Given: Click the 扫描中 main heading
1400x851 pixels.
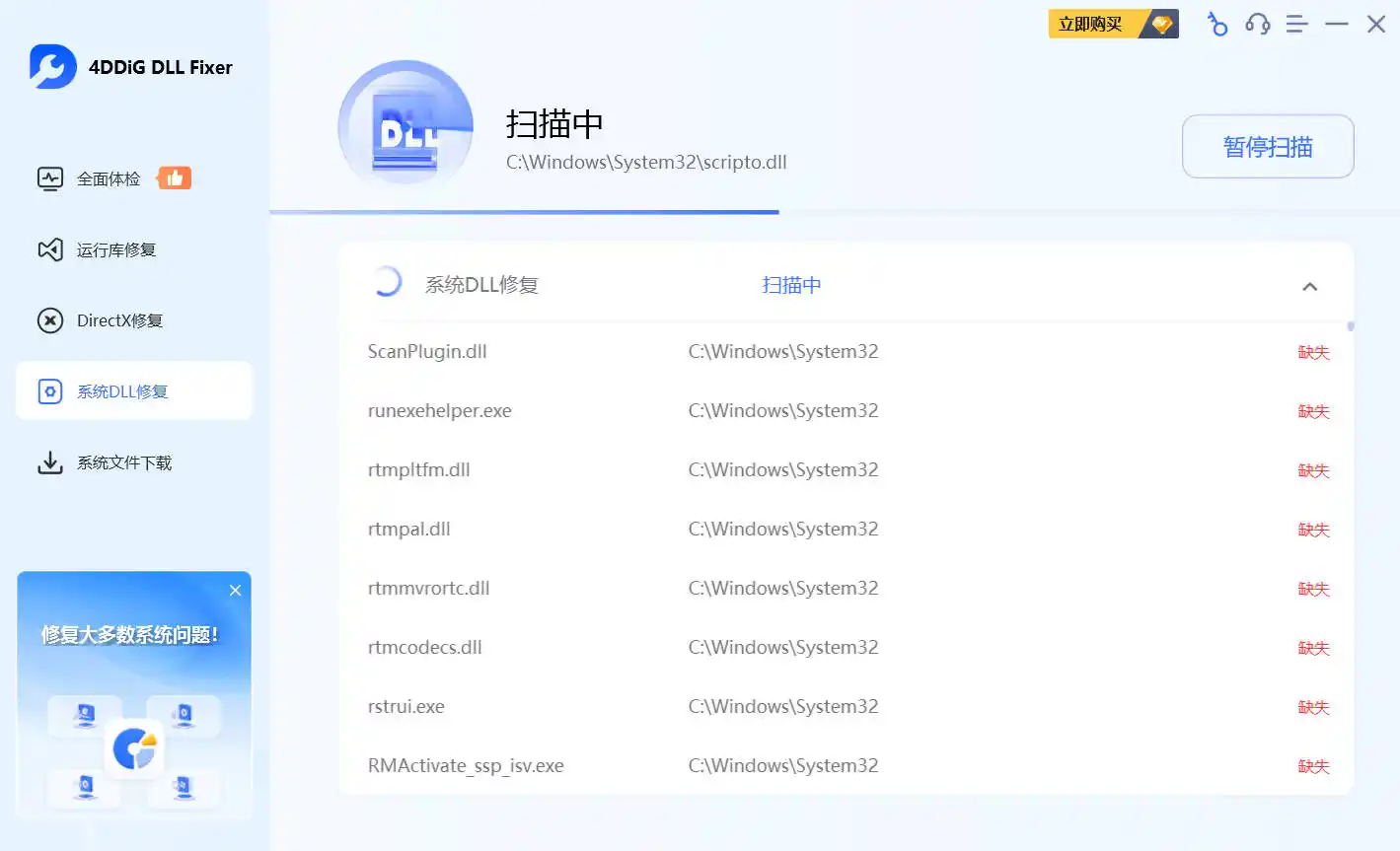Looking at the screenshot, I should click(x=554, y=124).
